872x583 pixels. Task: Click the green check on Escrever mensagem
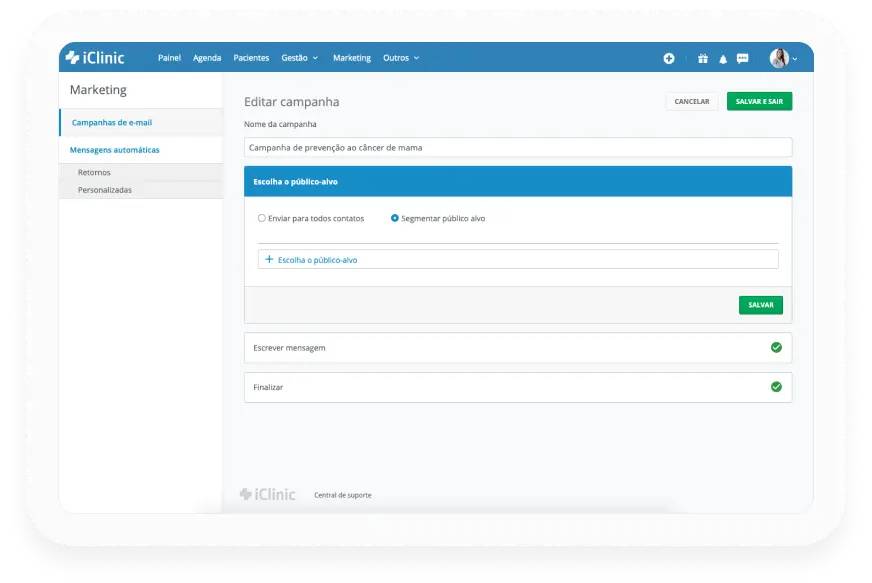(x=776, y=347)
